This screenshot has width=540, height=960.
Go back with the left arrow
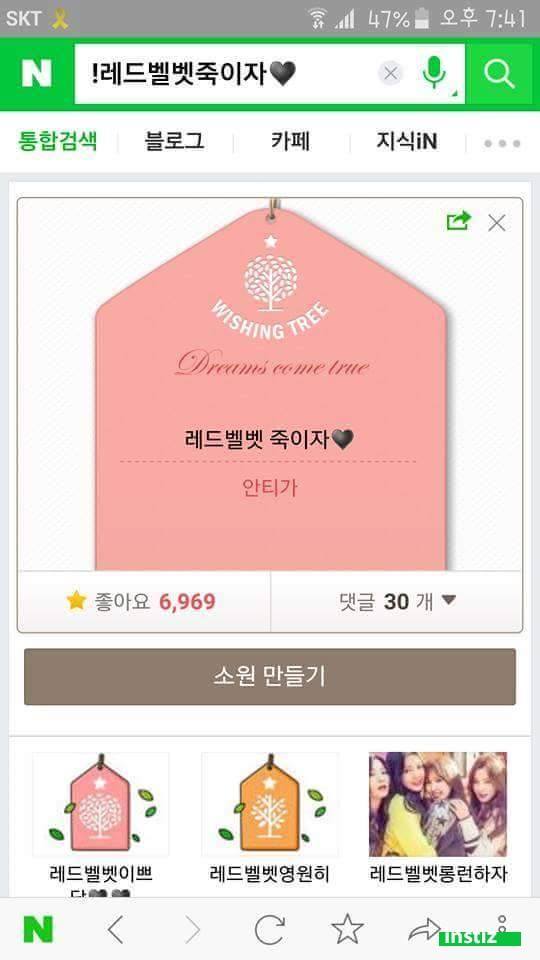click(115, 930)
